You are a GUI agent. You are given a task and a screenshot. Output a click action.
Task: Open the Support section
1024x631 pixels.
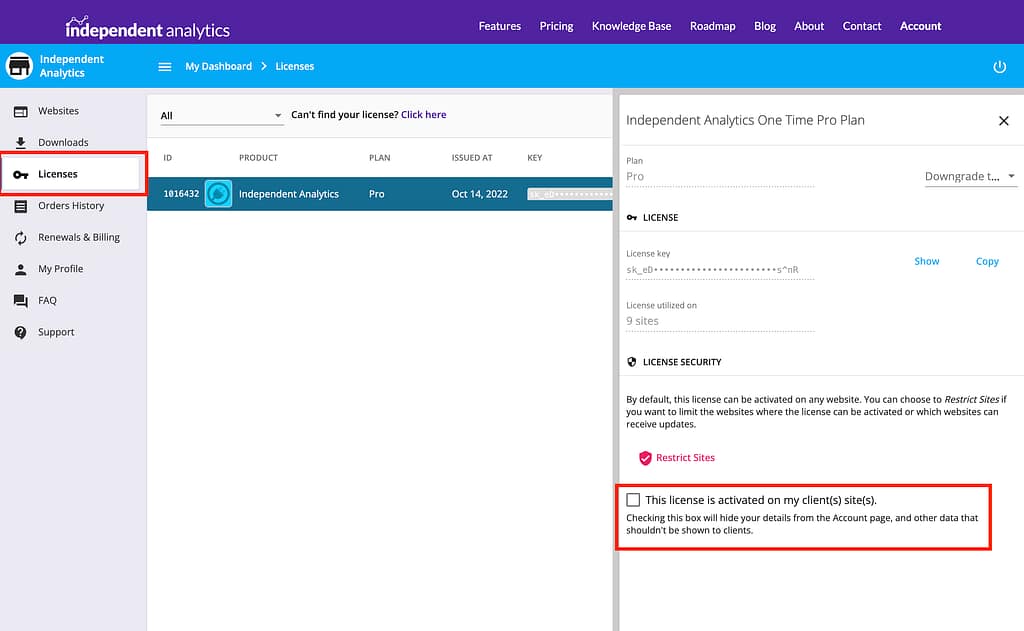coord(56,332)
